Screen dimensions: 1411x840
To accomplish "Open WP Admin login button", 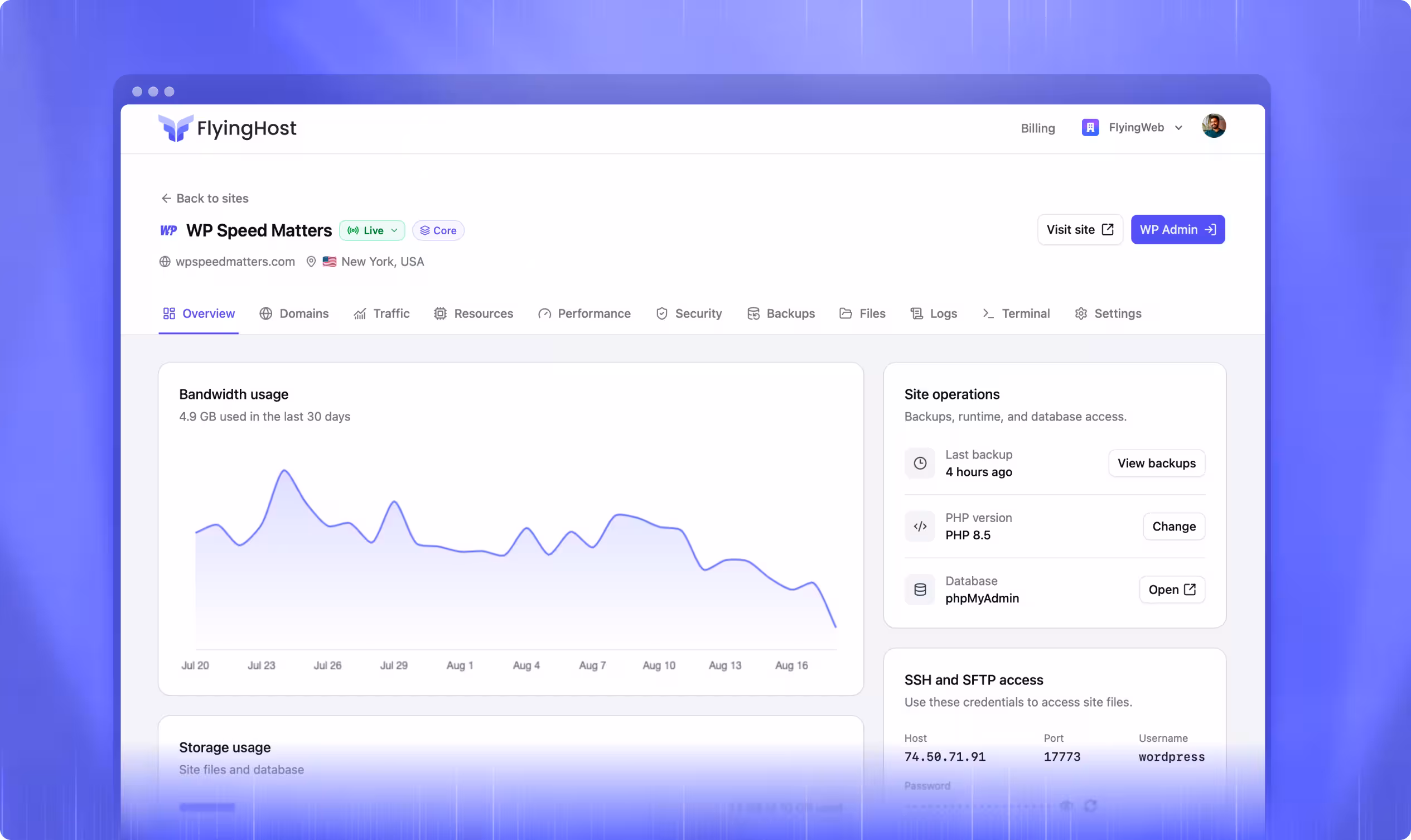I will pyautogui.click(x=1178, y=229).
